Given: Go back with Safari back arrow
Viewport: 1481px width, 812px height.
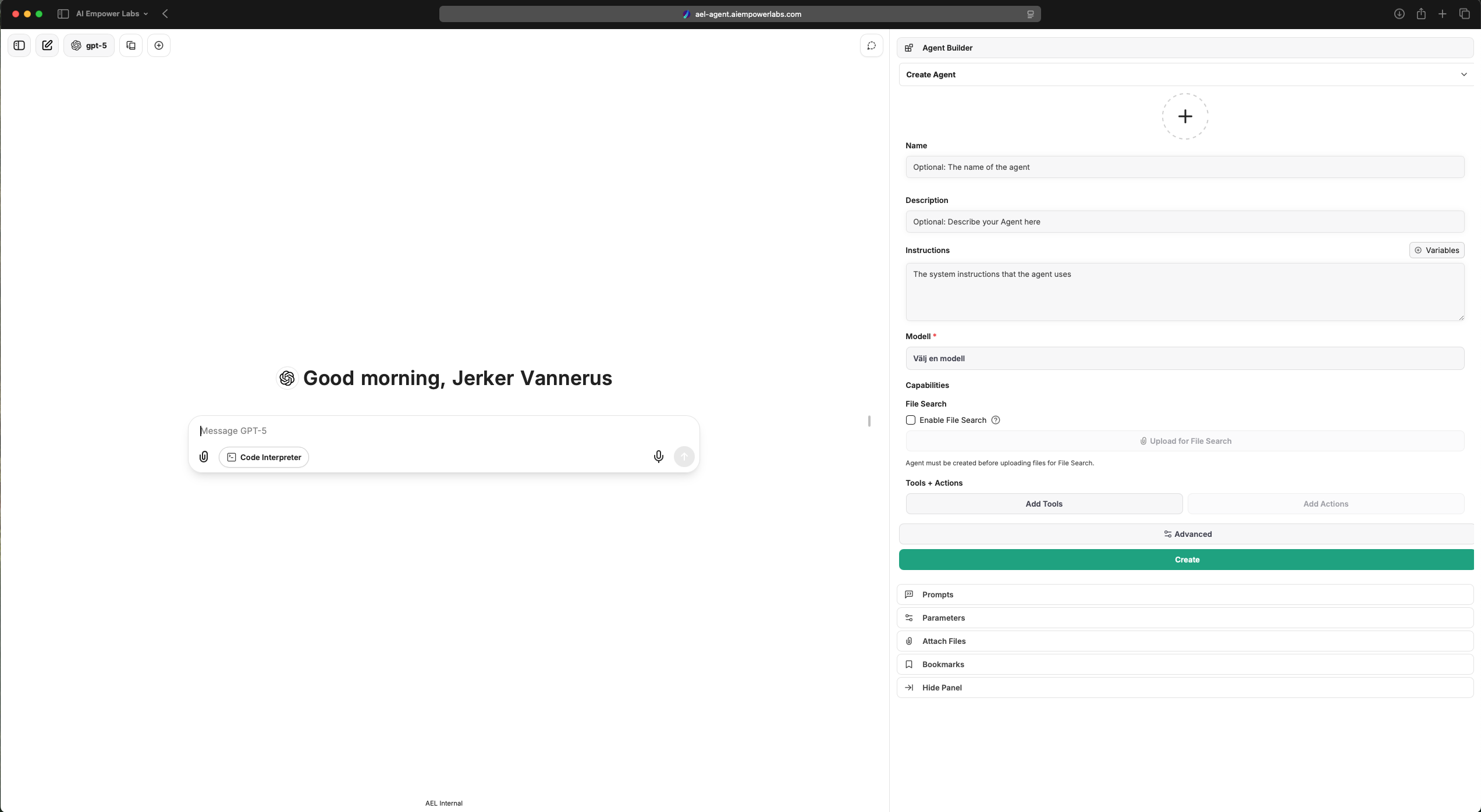Looking at the screenshot, I should (165, 14).
